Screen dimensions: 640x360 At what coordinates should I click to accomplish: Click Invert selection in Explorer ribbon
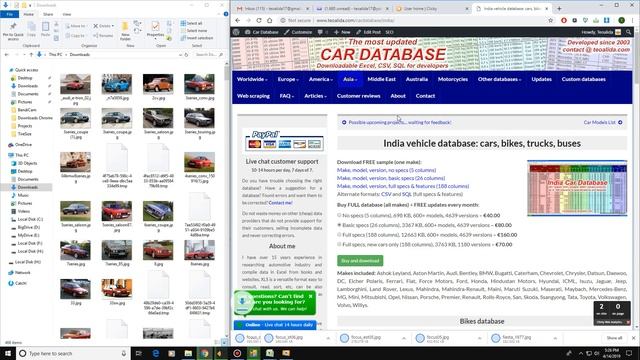[x=197, y=38]
